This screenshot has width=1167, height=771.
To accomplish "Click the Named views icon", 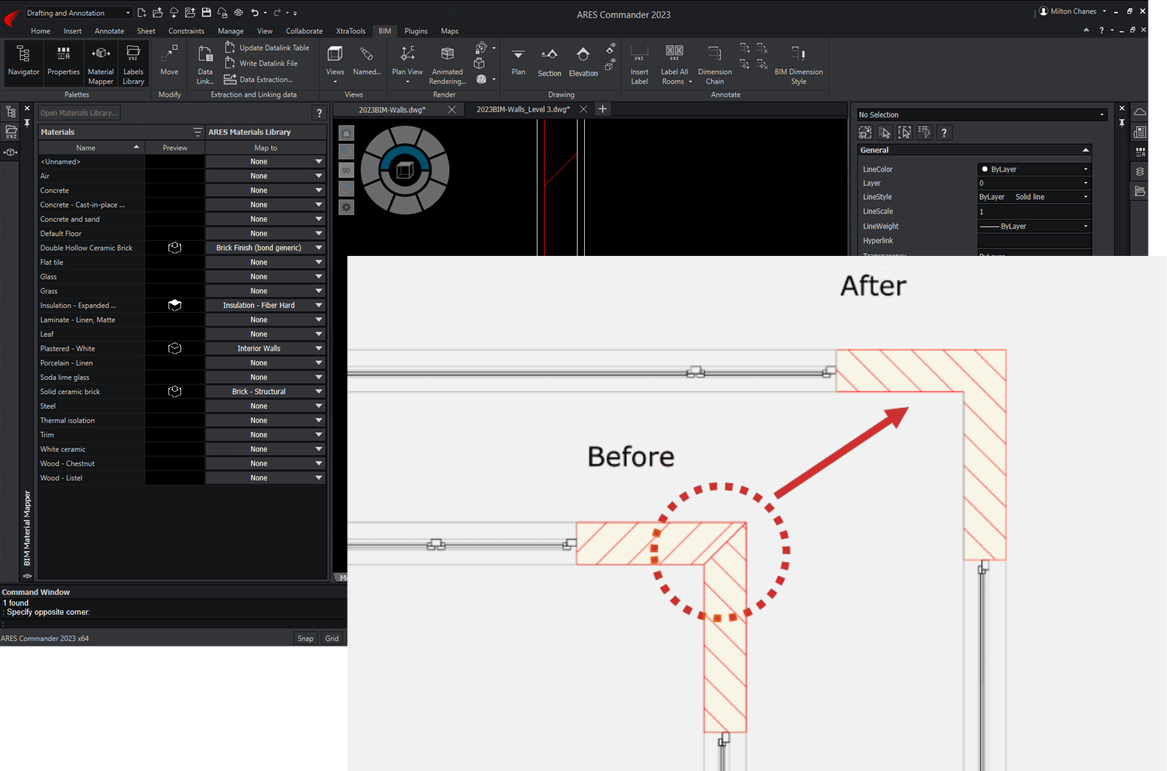I will click(x=366, y=61).
